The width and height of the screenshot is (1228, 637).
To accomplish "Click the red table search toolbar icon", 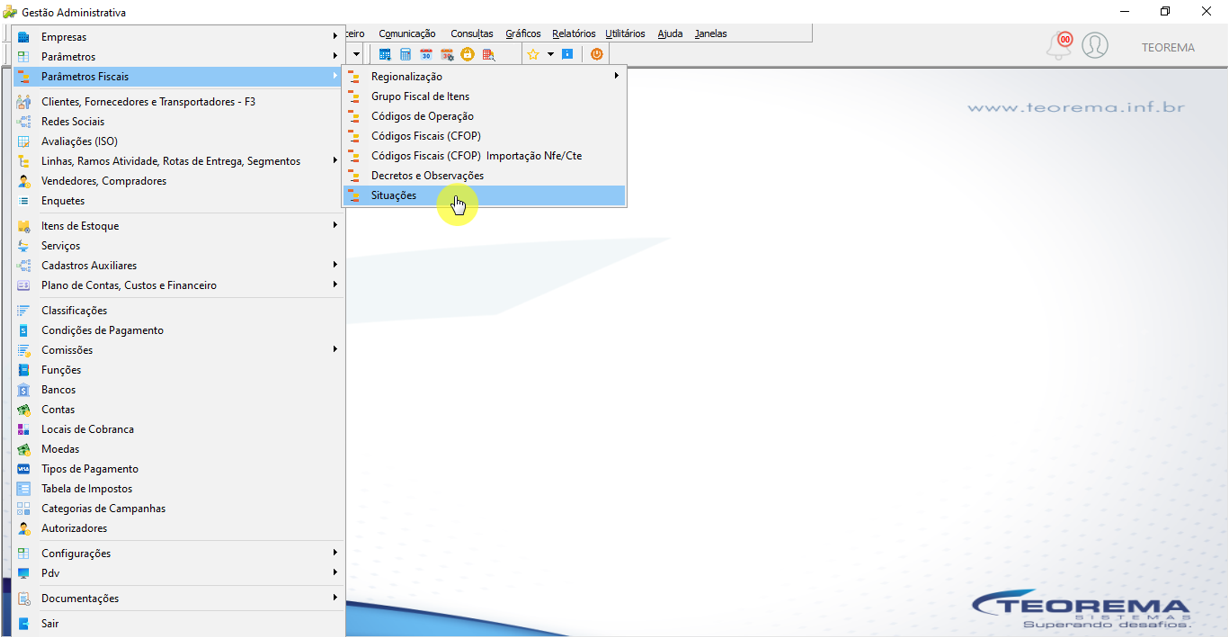I will [489, 54].
